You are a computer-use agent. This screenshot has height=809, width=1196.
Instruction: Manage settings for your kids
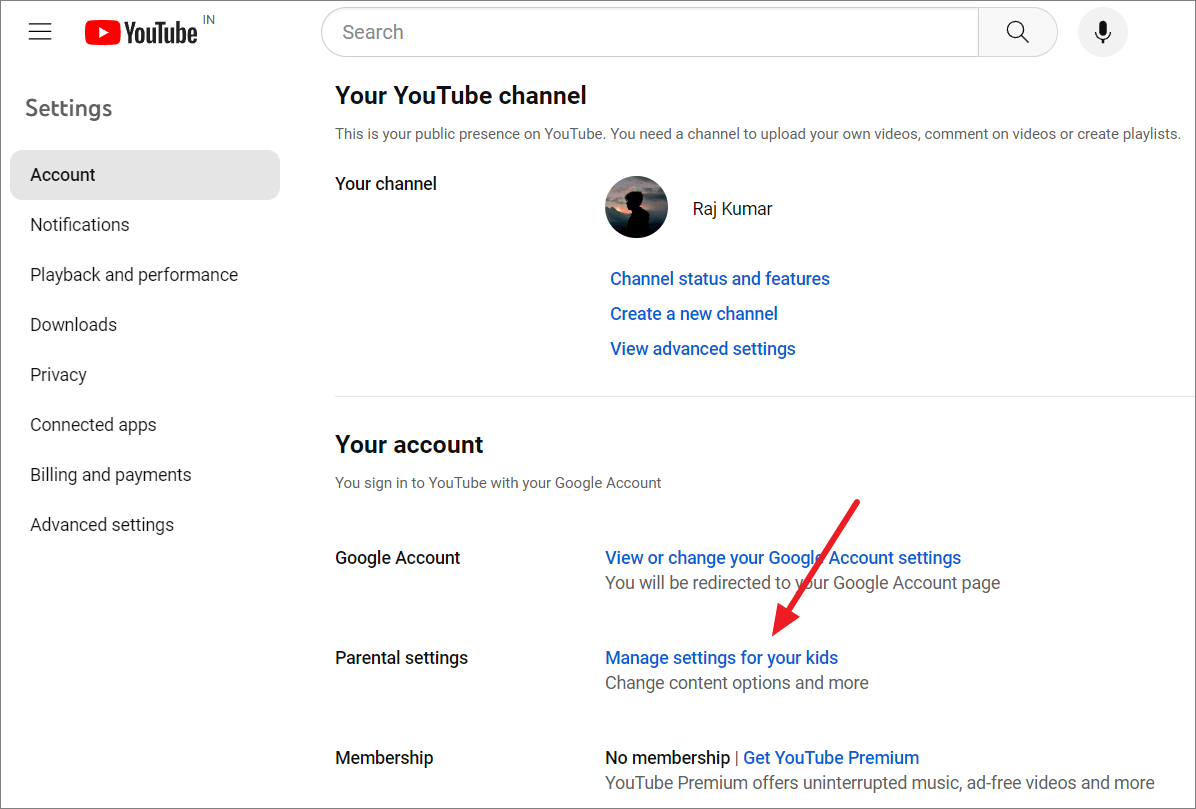tap(721, 657)
